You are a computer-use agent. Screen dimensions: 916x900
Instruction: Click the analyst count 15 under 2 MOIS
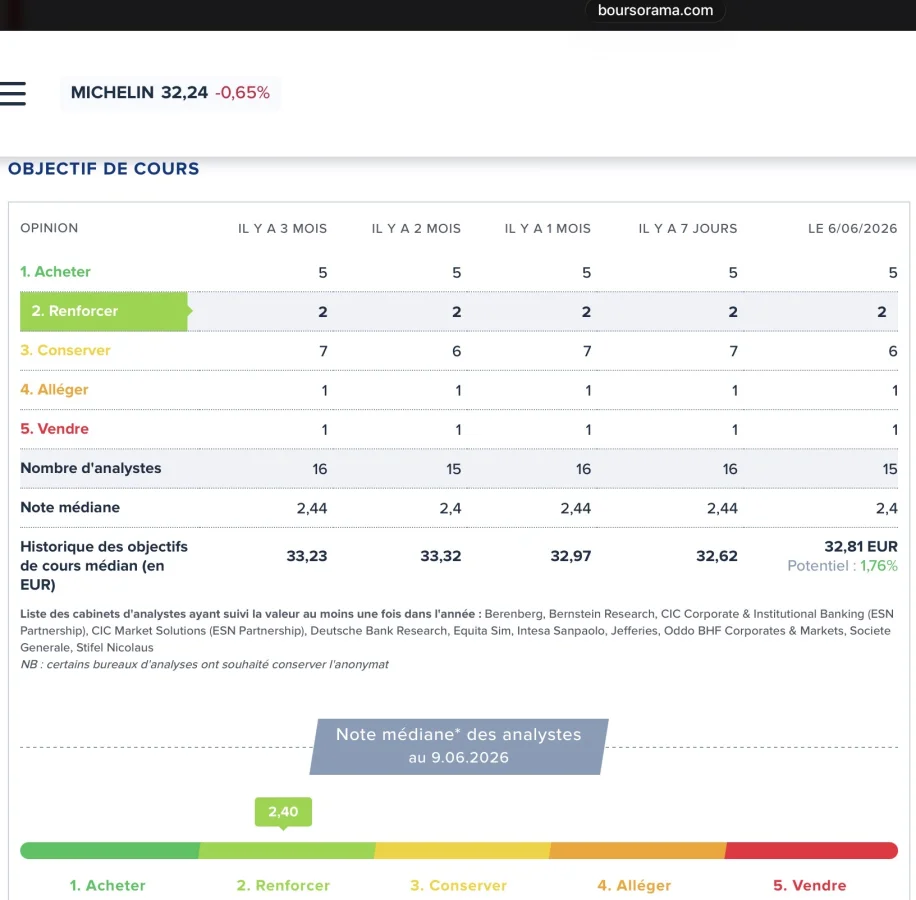[x=453, y=469]
